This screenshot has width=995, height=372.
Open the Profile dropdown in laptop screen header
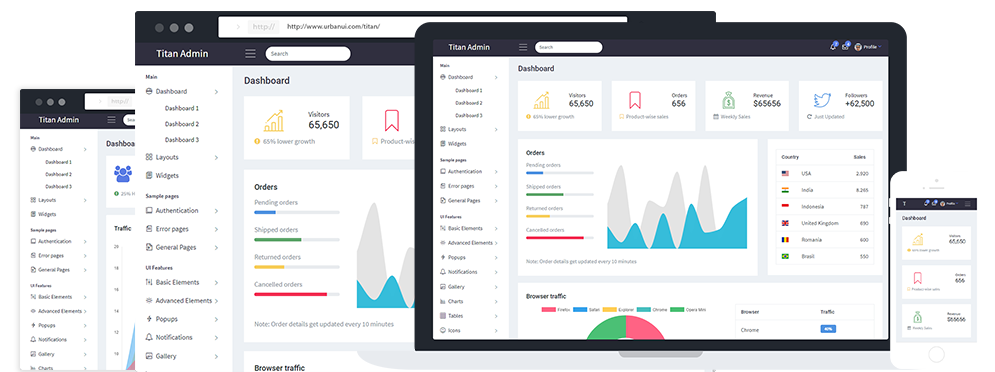coord(868,47)
